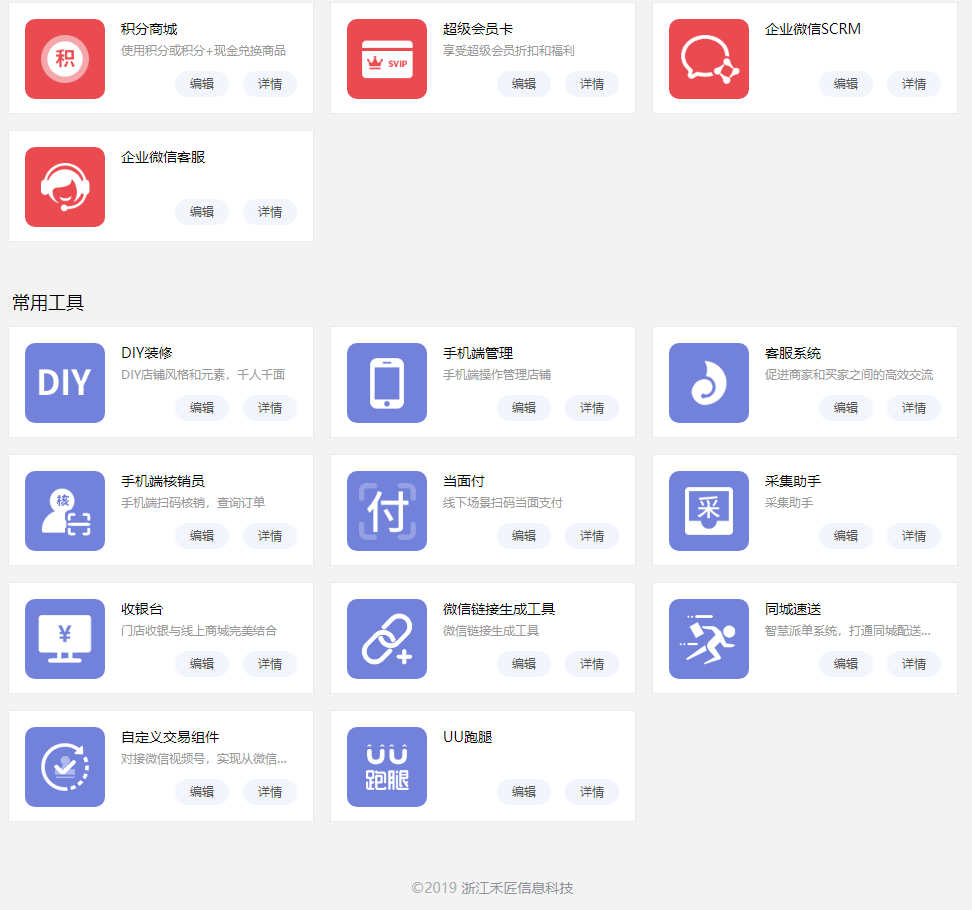
Task: Click the 收银台 cashier monitor icon
Action: tap(65, 639)
